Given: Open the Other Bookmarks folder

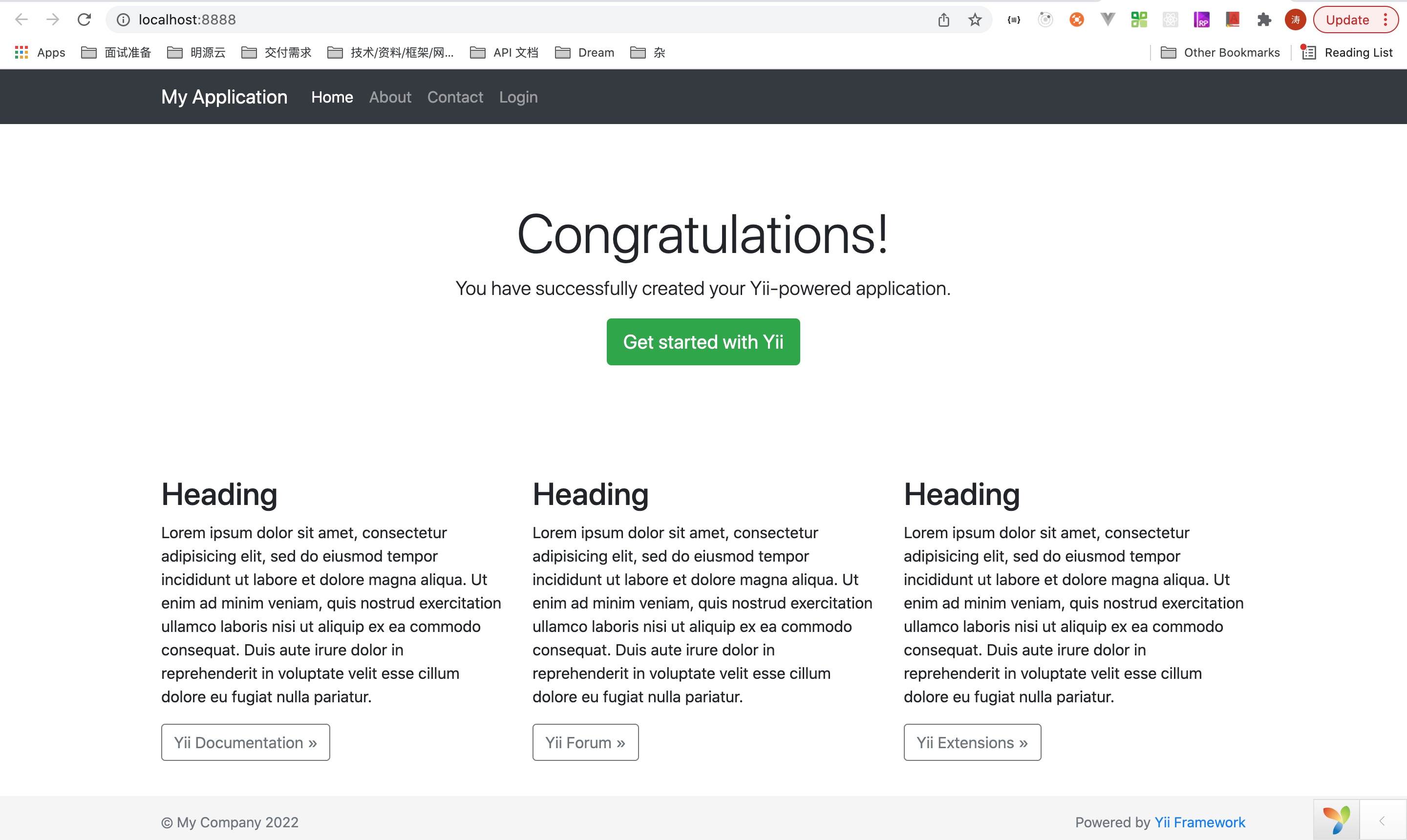Looking at the screenshot, I should pos(1220,53).
